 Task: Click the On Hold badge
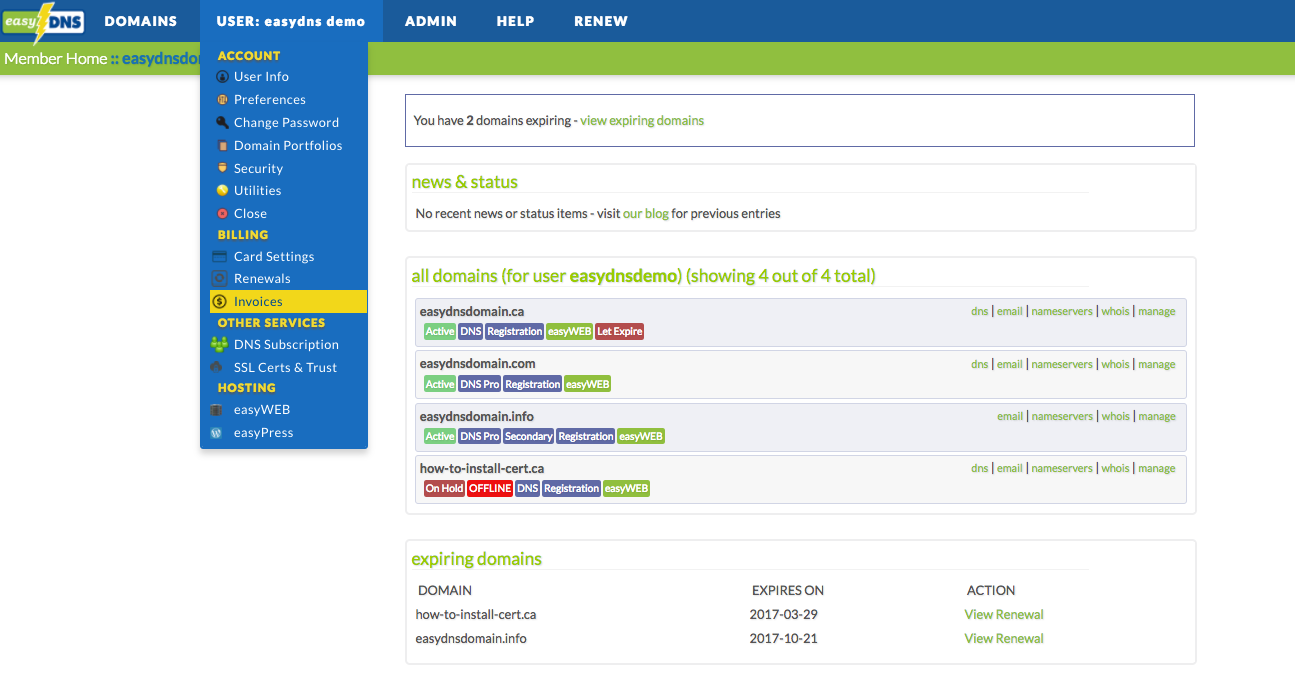[x=444, y=489]
